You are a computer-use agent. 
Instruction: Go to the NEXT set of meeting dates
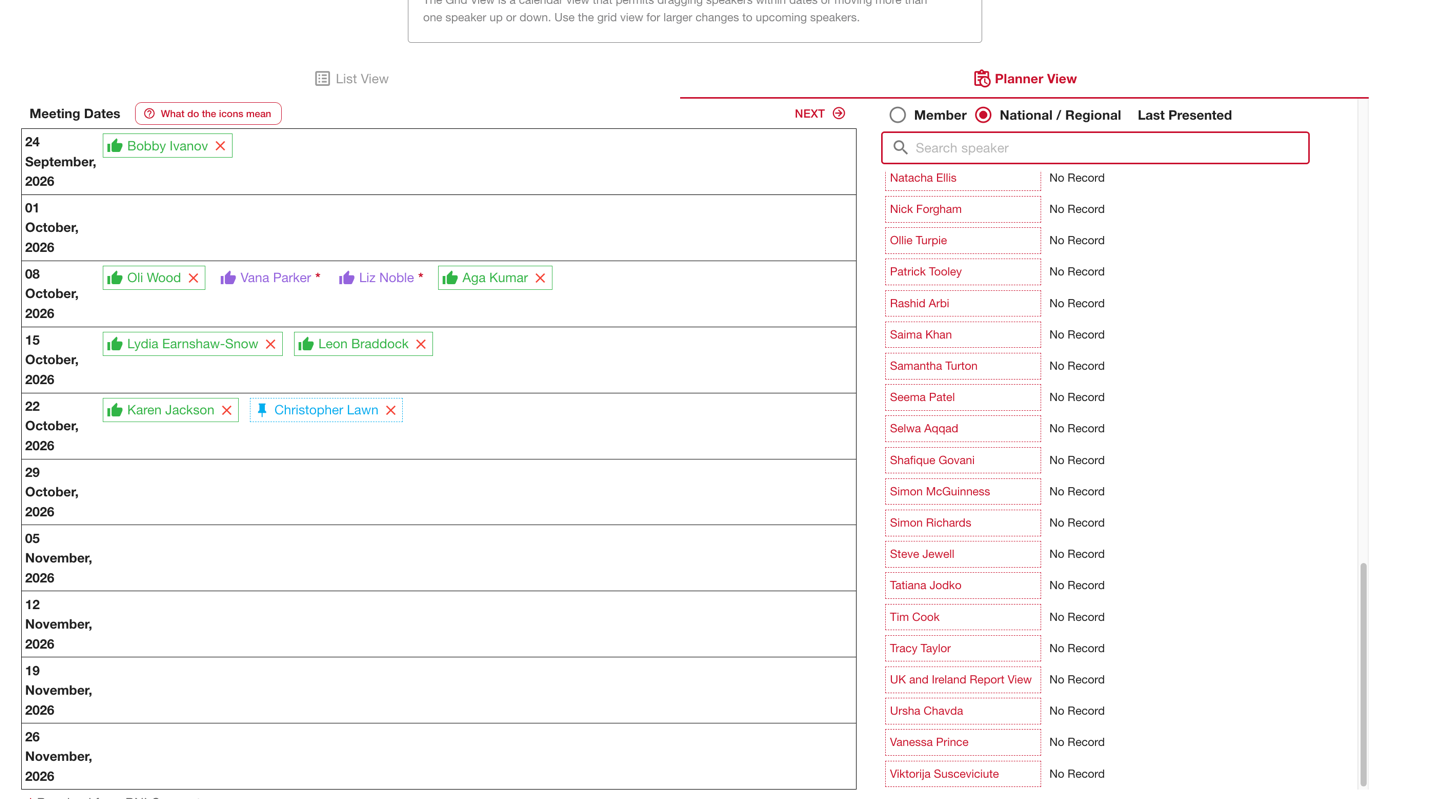click(x=820, y=114)
